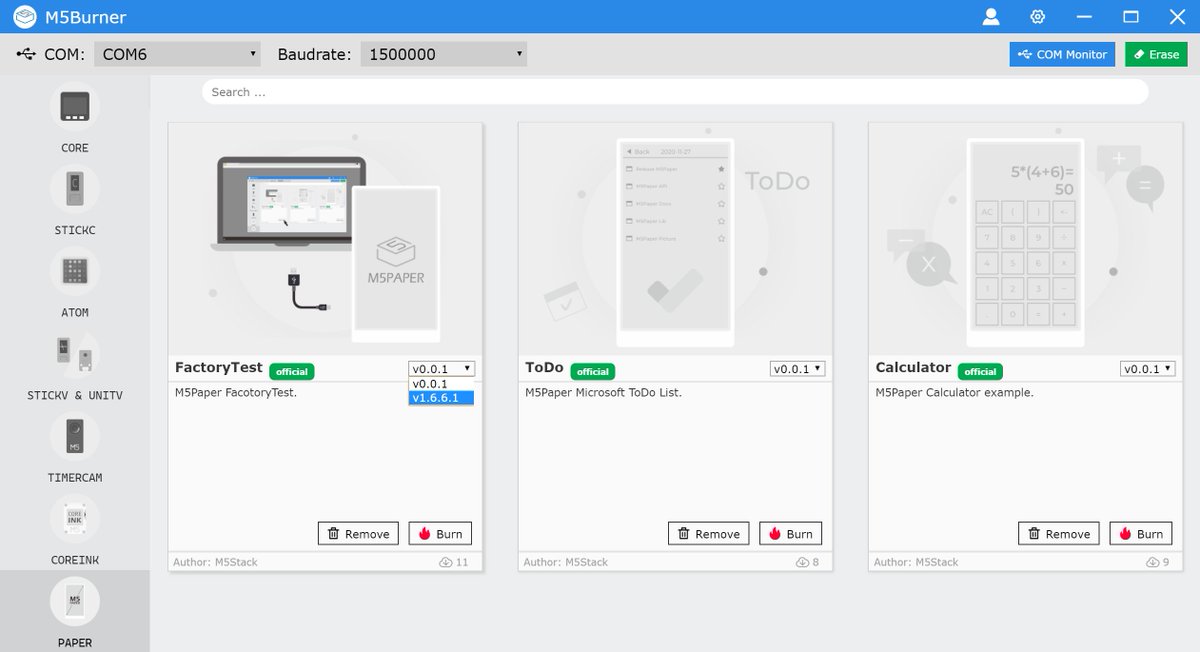Click 'Author: M5Stack' on Calculator card
Screen dimensions: 1200x652
click(915, 562)
